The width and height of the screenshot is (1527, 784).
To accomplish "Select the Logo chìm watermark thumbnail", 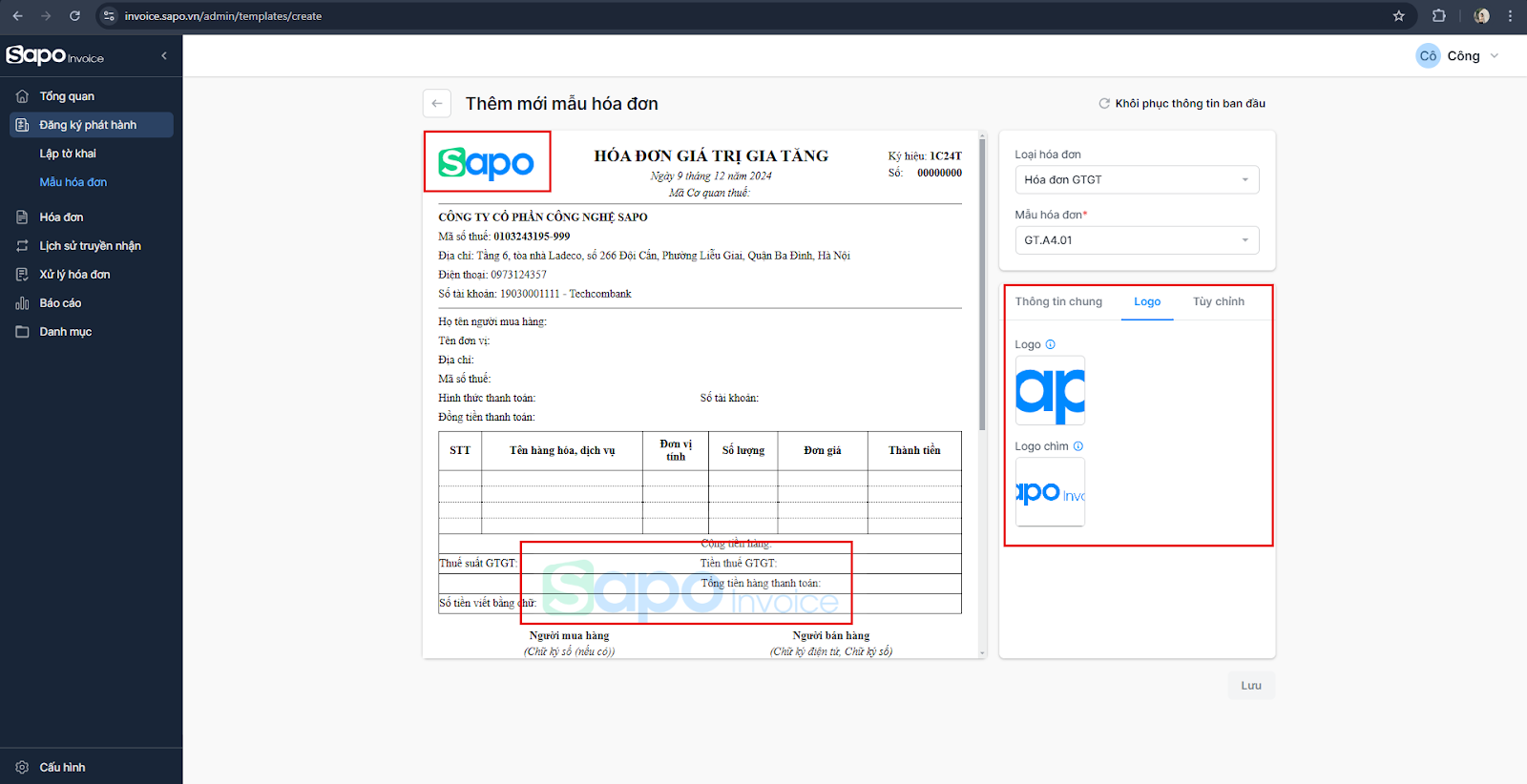I will pos(1050,492).
